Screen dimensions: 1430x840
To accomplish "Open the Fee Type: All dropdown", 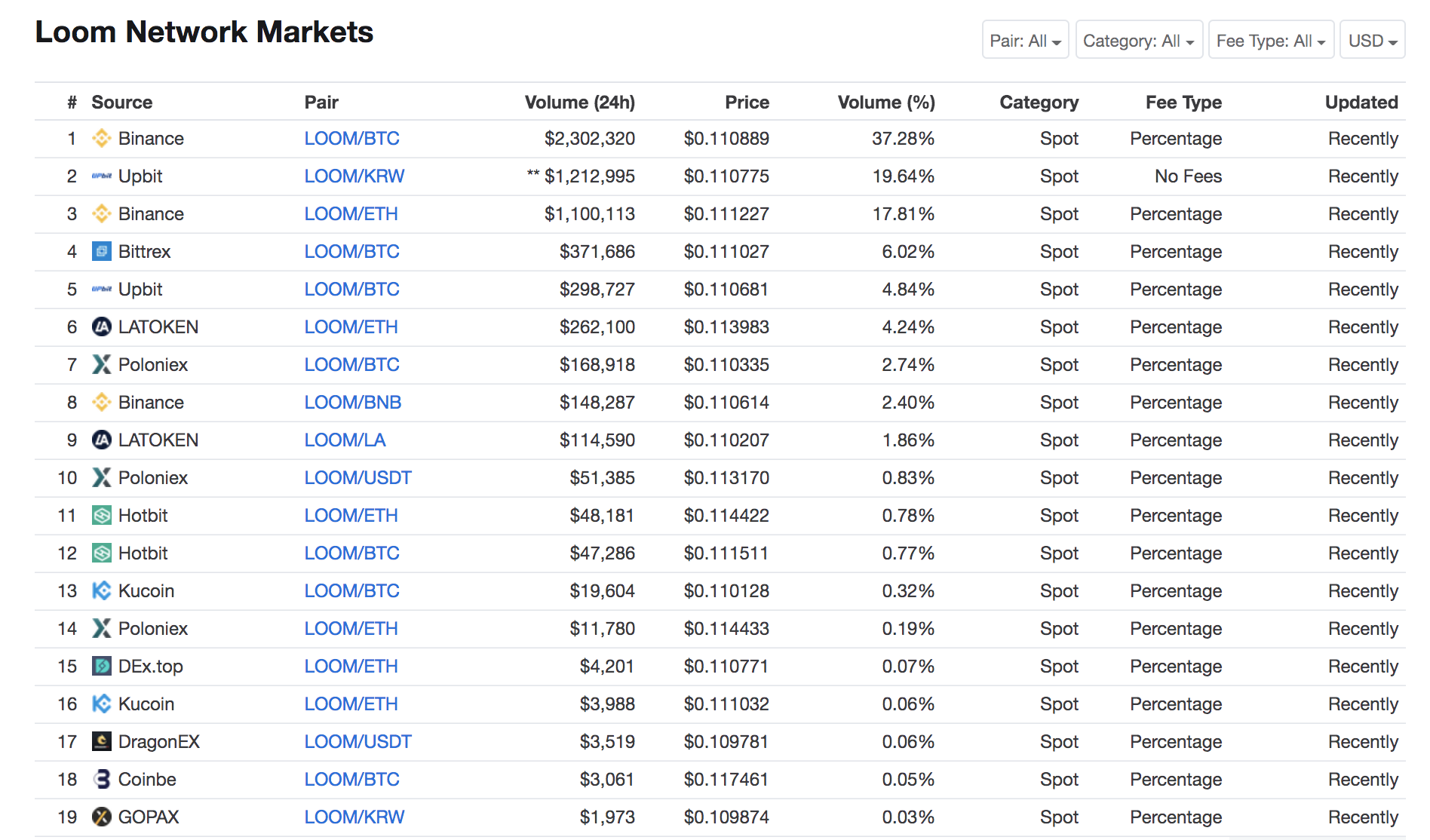I will (1271, 40).
